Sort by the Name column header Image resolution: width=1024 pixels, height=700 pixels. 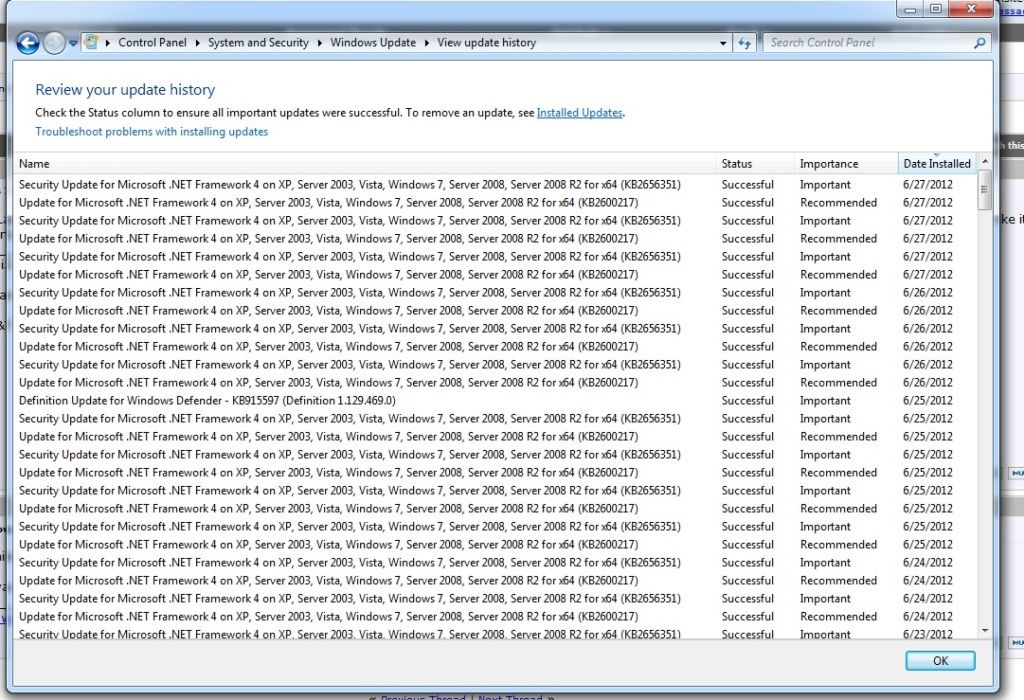pyautogui.click(x=364, y=164)
